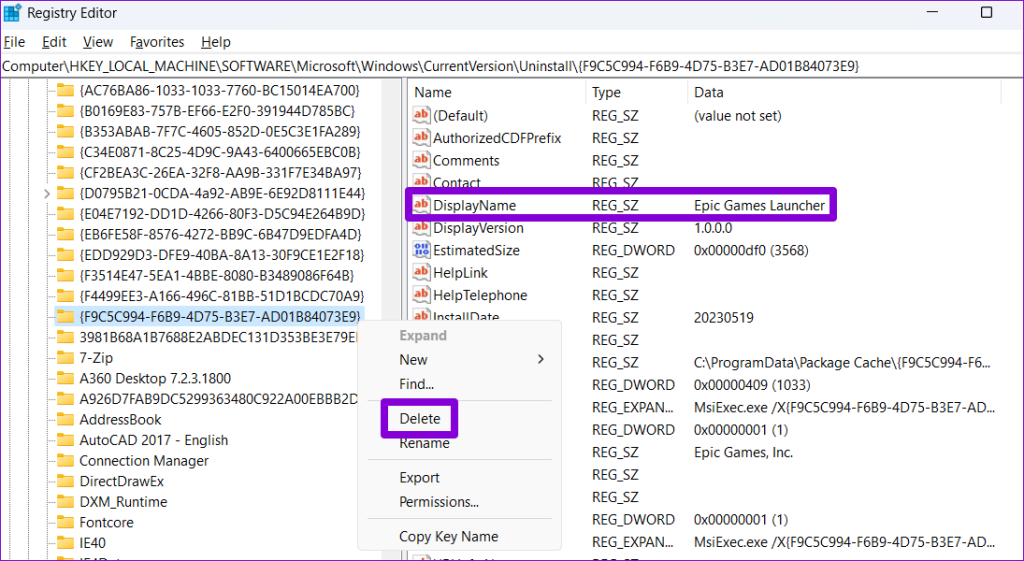Choose Find... in the context menu
Screen dimensions: 1024x561
(417, 384)
